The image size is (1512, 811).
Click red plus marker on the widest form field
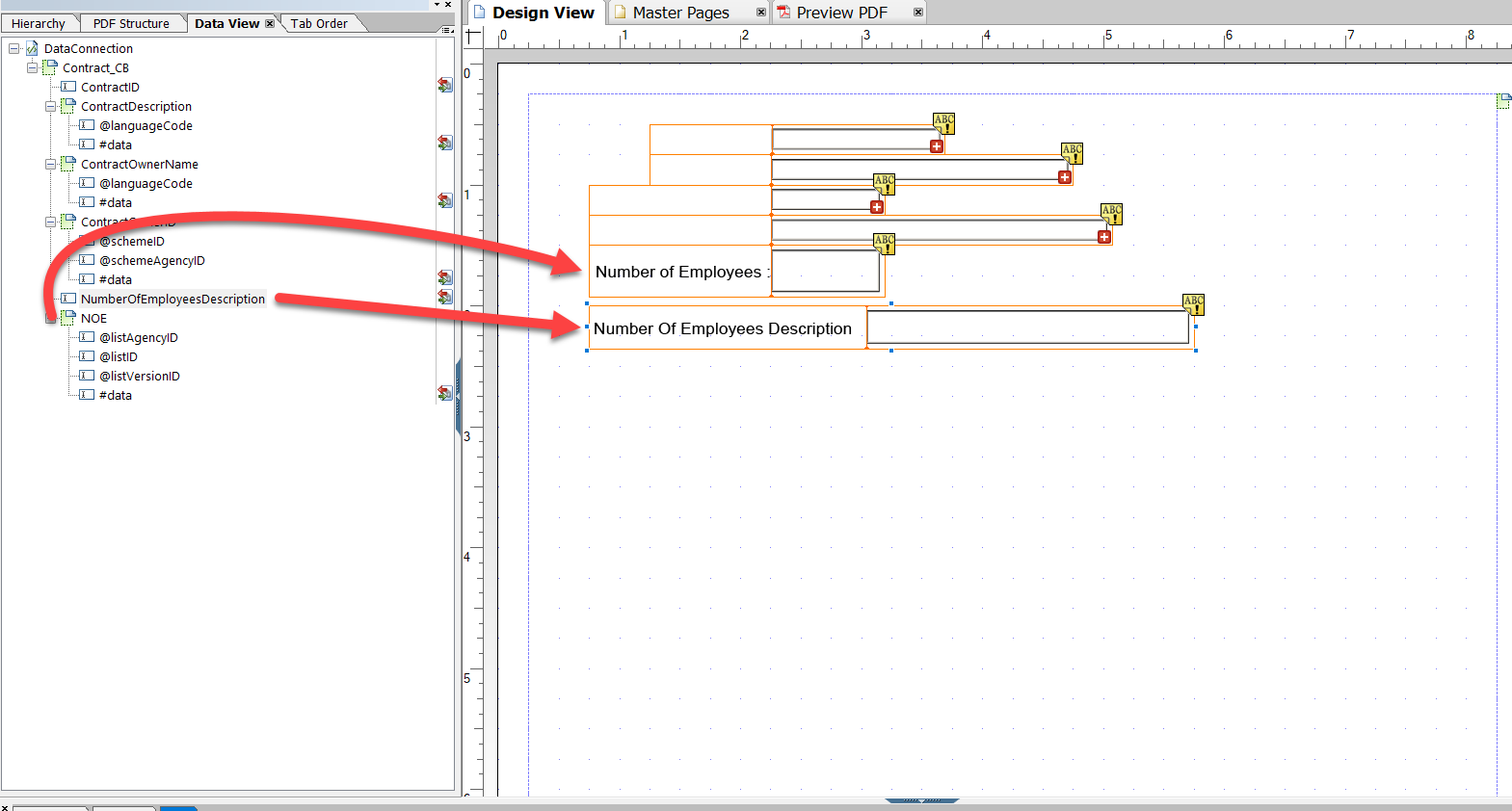1104,237
